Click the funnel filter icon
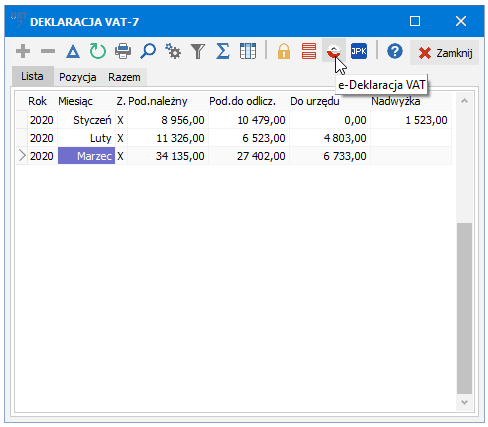 [x=198, y=51]
